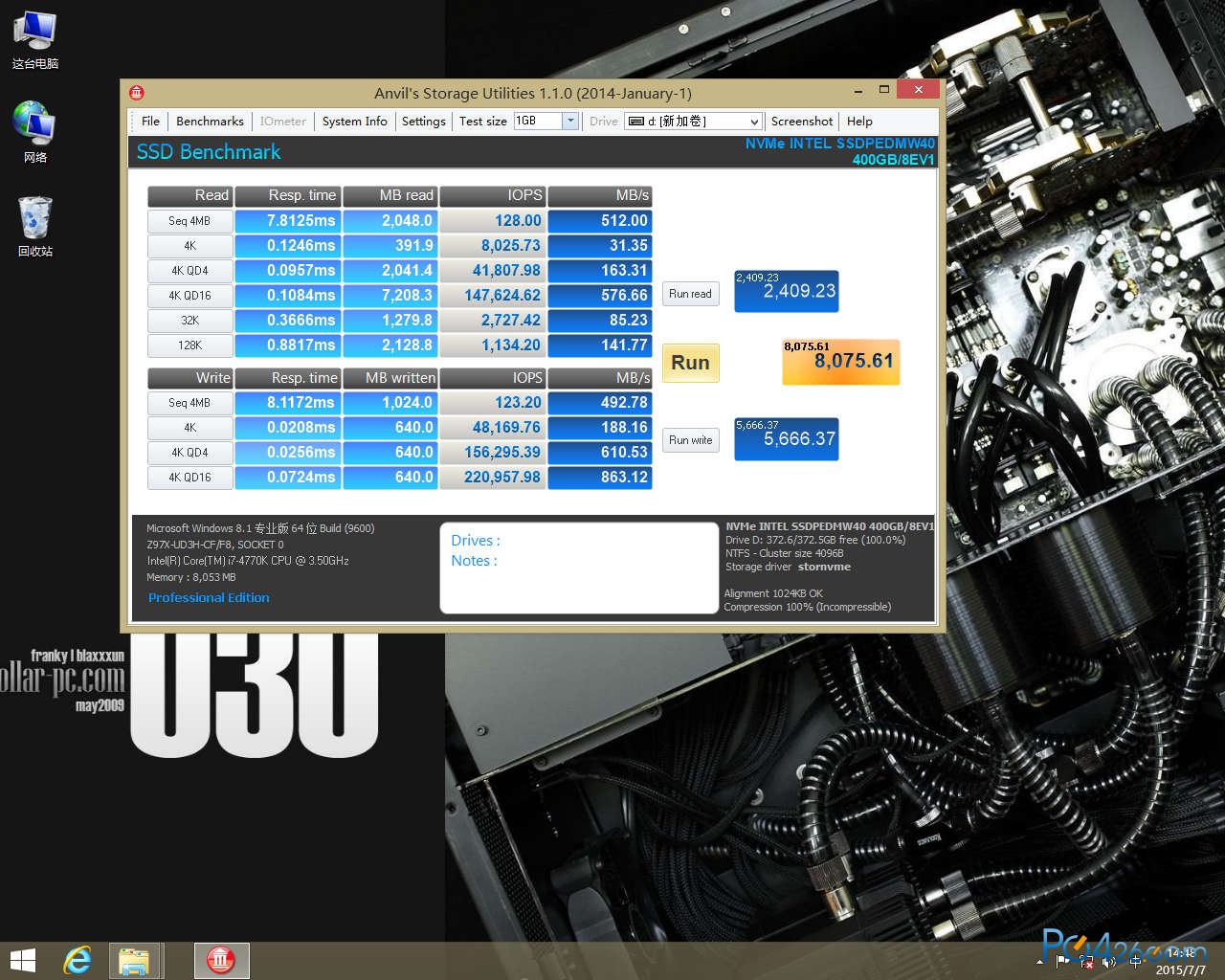
Task: Click the 4K QD16 read test button
Action: click(189, 296)
